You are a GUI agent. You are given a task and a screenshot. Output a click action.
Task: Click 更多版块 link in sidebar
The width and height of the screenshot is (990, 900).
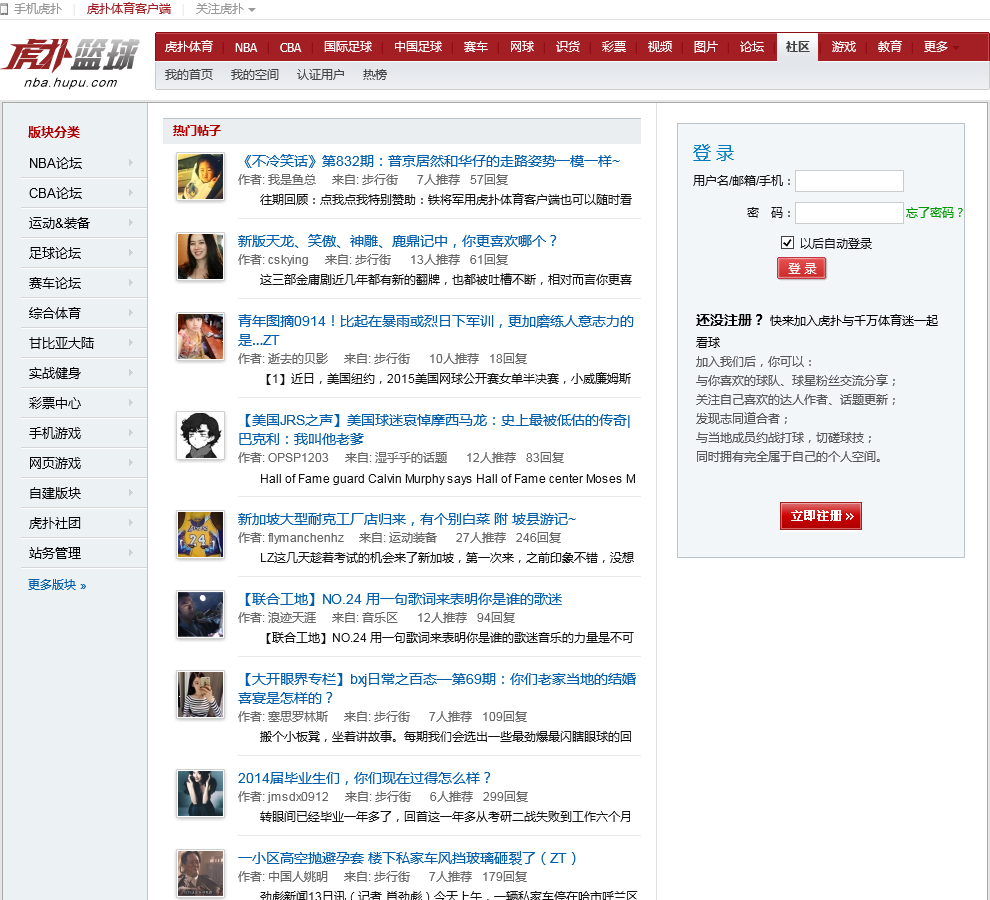coord(57,585)
